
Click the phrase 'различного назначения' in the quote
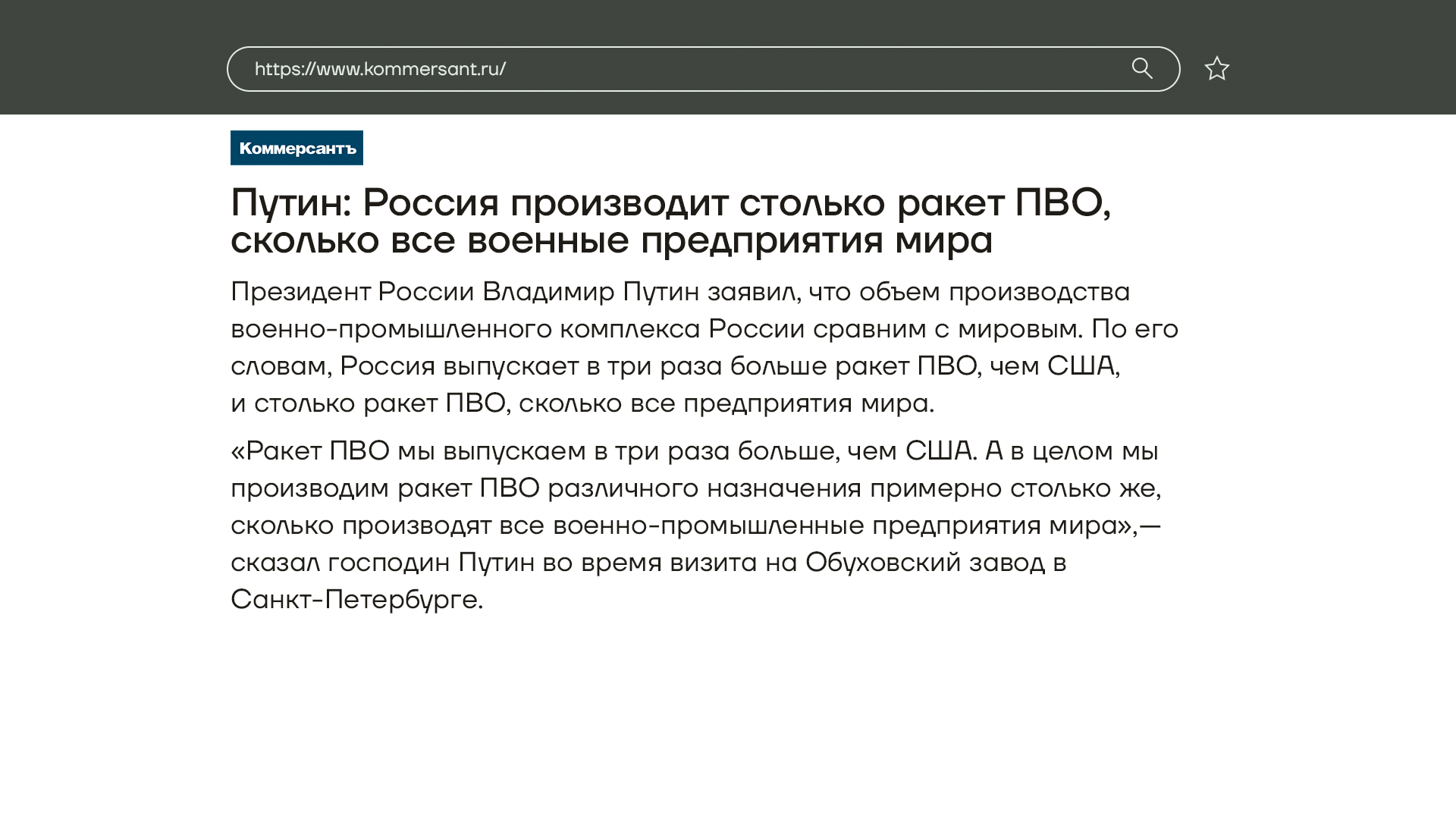[x=704, y=488]
